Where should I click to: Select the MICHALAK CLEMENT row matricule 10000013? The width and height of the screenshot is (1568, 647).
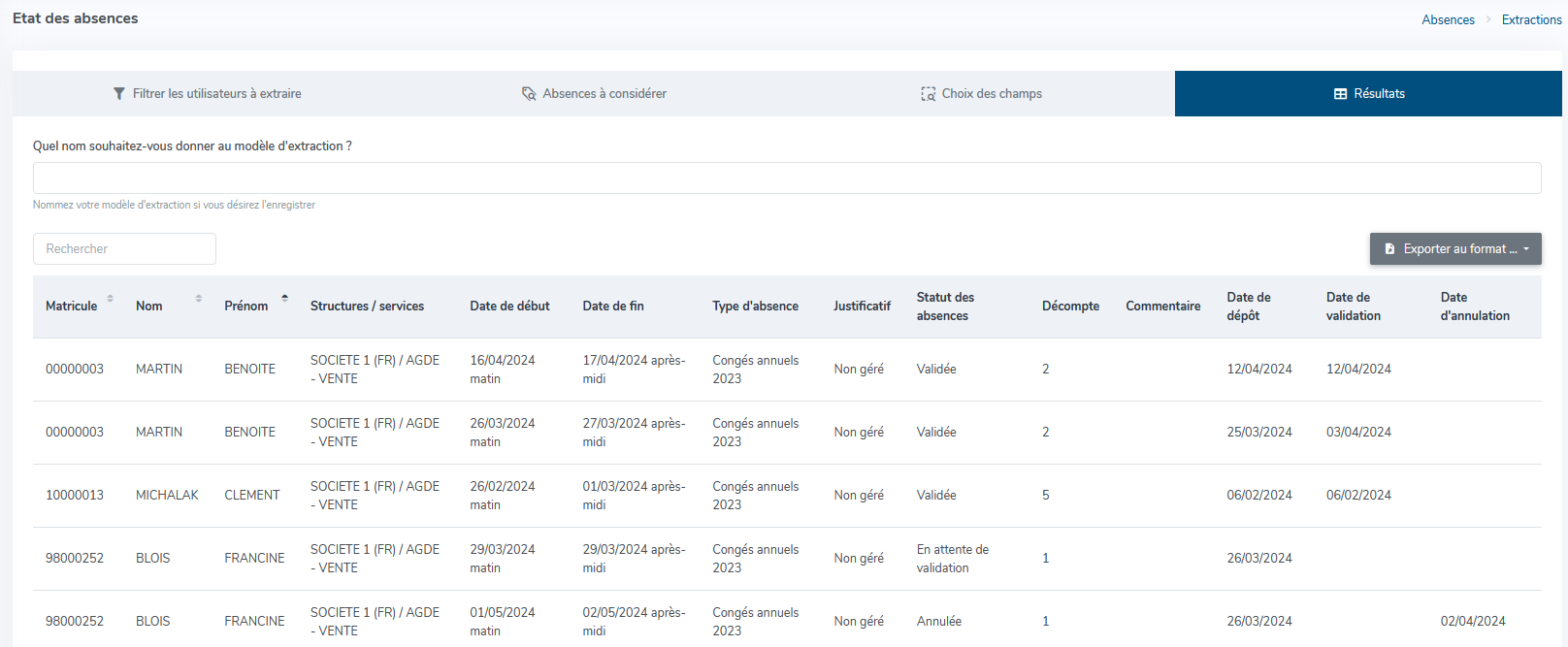[75, 496]
